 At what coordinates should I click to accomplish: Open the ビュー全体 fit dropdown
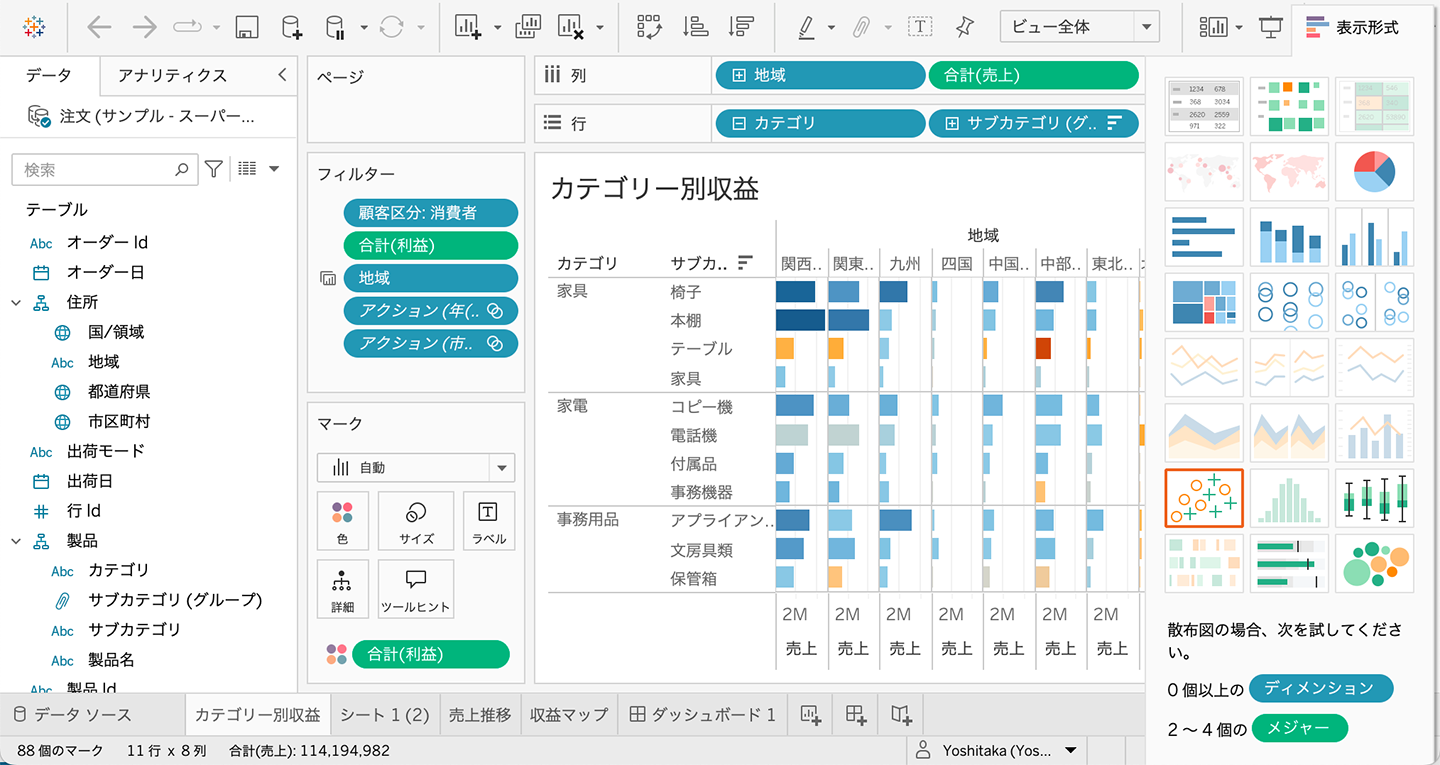[1147, 28]
